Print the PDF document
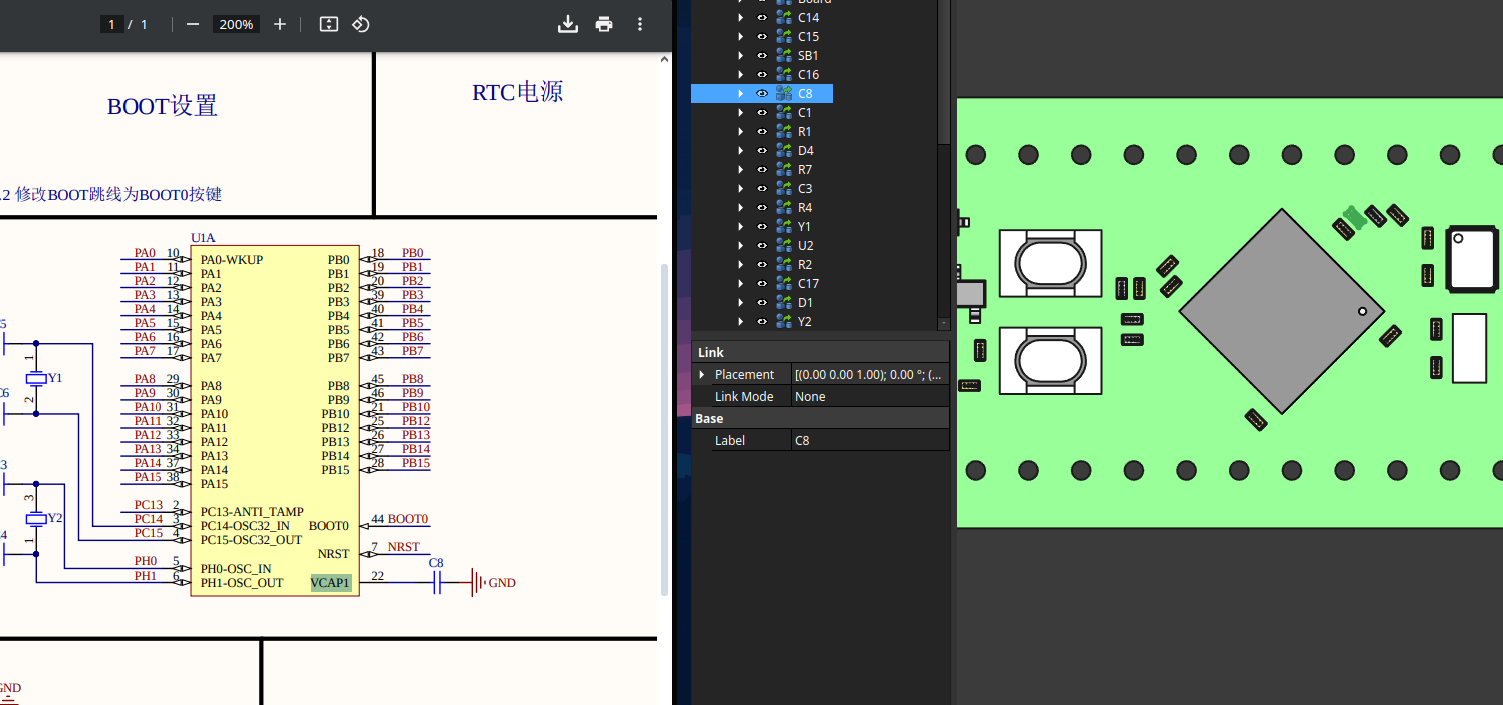The height and width of the screenshot is (705, 1503). click(x=604, y=24)
